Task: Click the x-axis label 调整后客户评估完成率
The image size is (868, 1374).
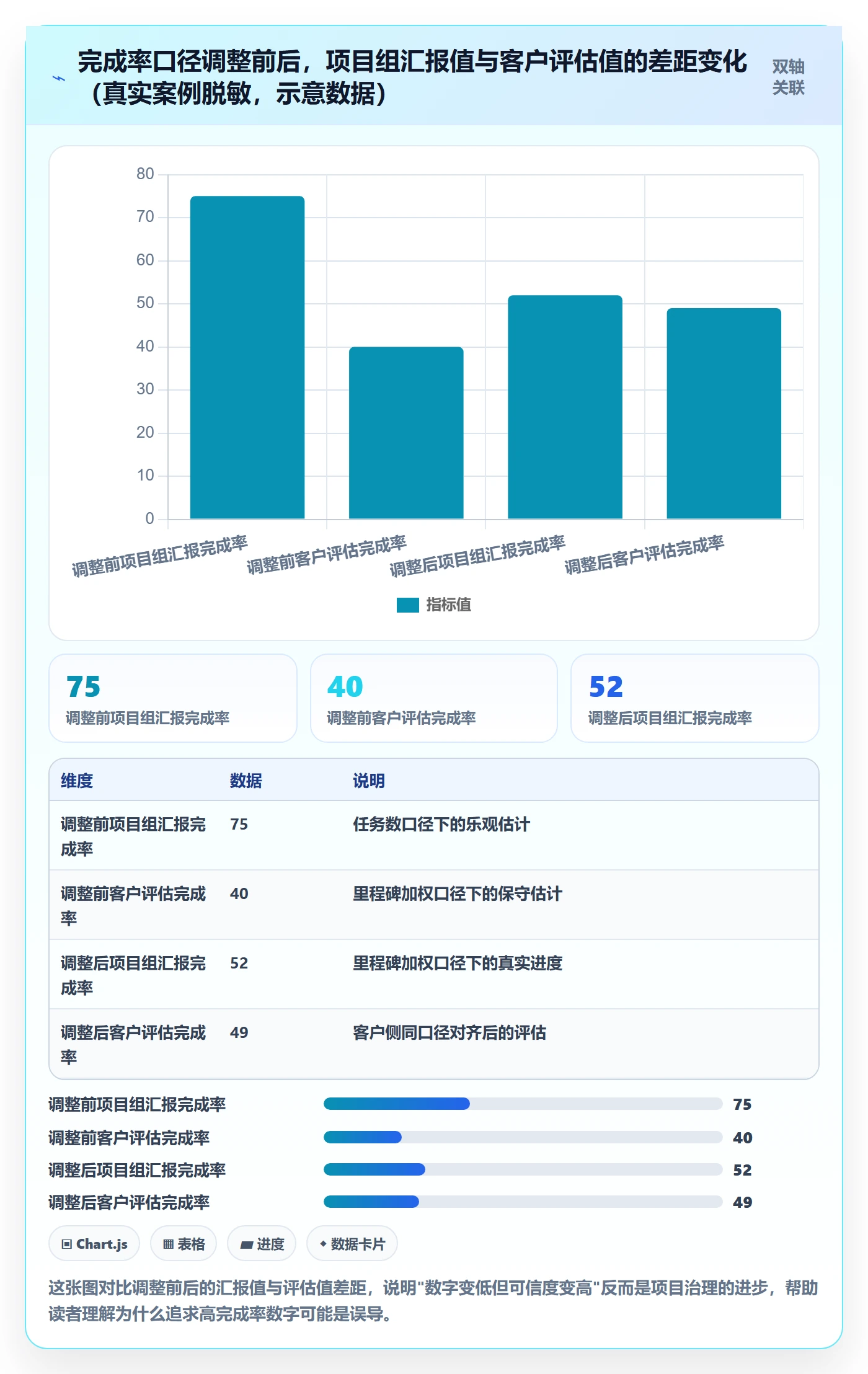Action: [644, 554]
